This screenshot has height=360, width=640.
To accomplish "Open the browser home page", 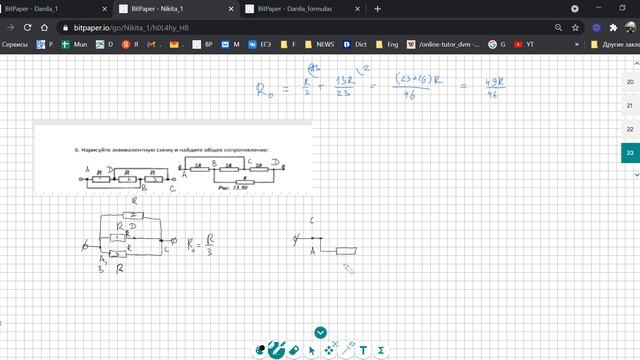I will click(x=44, y=27).
